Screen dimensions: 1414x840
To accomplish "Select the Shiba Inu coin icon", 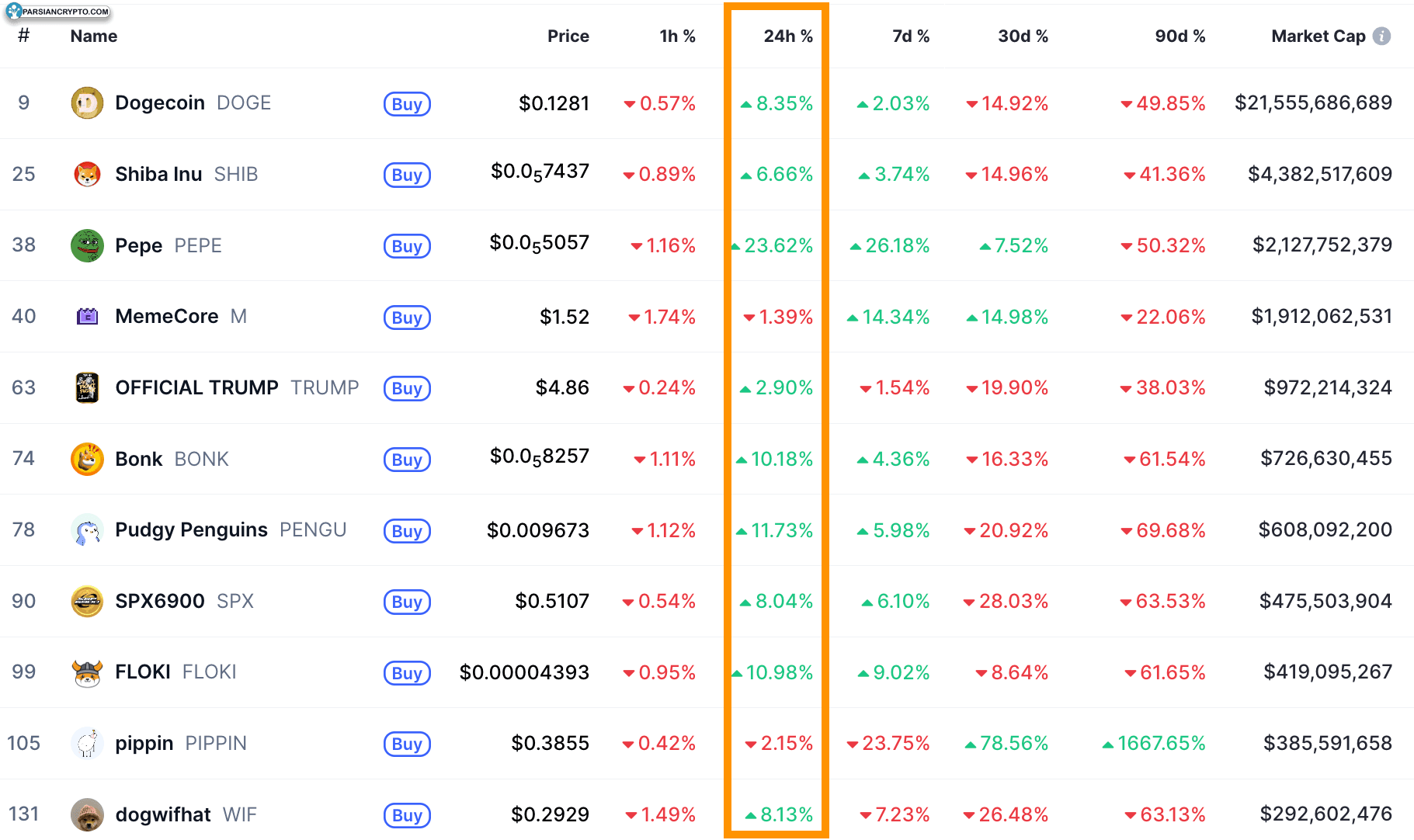I will point(87,174).
